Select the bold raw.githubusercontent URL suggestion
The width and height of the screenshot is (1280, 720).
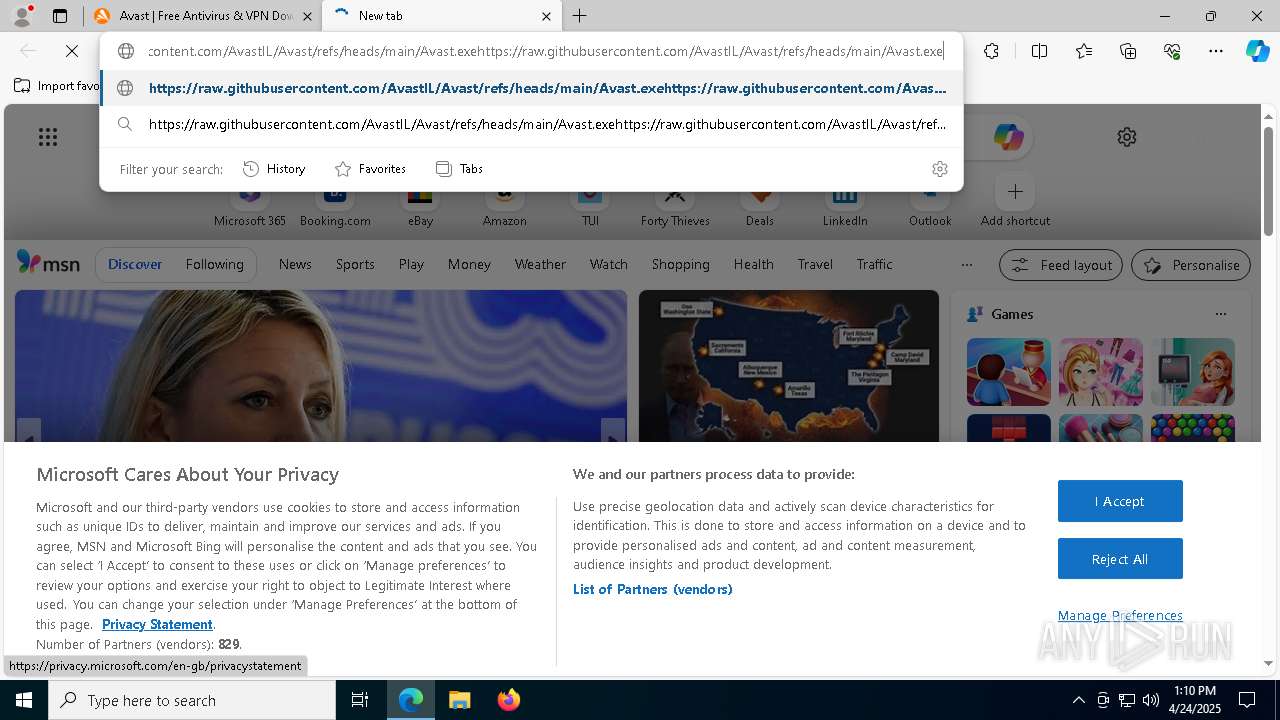point(531,88)
